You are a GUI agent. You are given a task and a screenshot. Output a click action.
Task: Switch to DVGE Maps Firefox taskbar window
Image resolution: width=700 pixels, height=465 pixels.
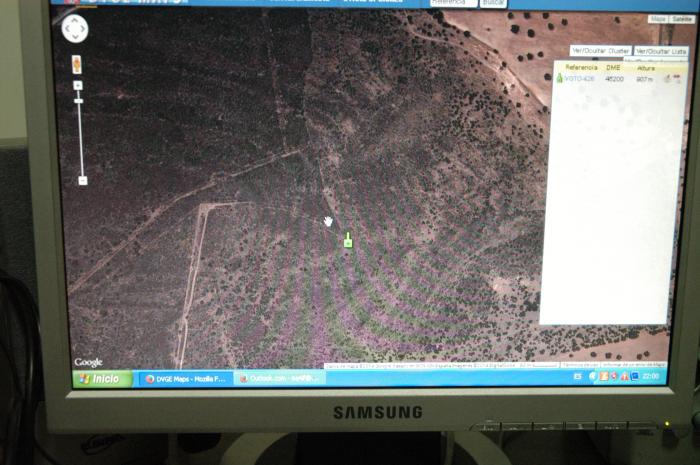185,379
